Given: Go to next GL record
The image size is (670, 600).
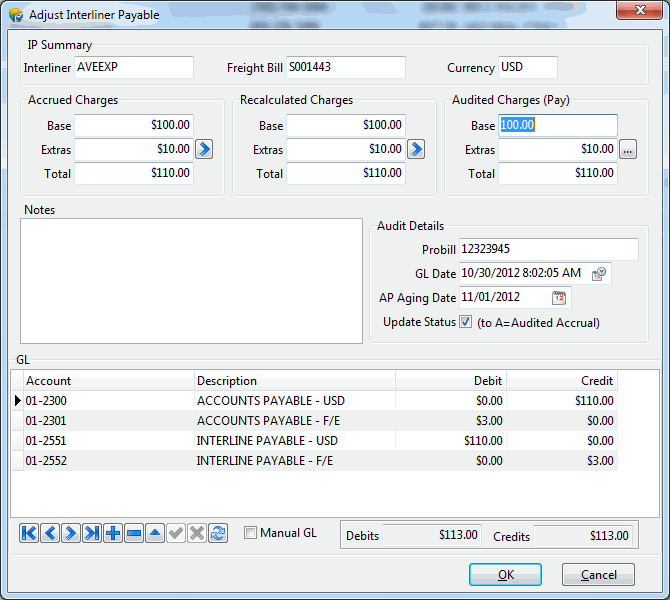Looking at the screenshot, I should [71, 533].
